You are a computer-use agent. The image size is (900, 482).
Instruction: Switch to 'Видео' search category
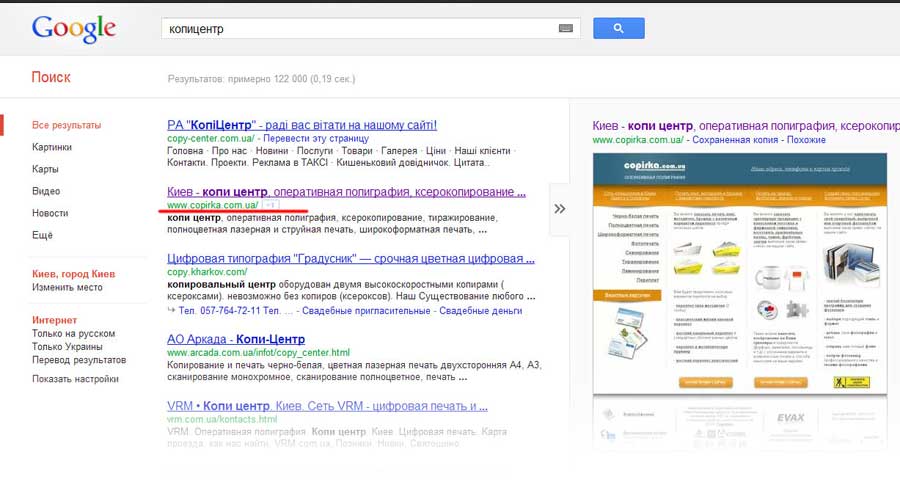click(x=46, y=191)
